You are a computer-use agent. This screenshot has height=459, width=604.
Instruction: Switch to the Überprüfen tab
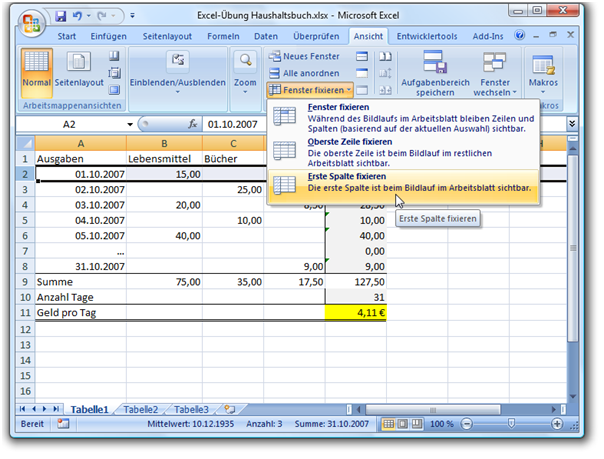click(316, 36)
